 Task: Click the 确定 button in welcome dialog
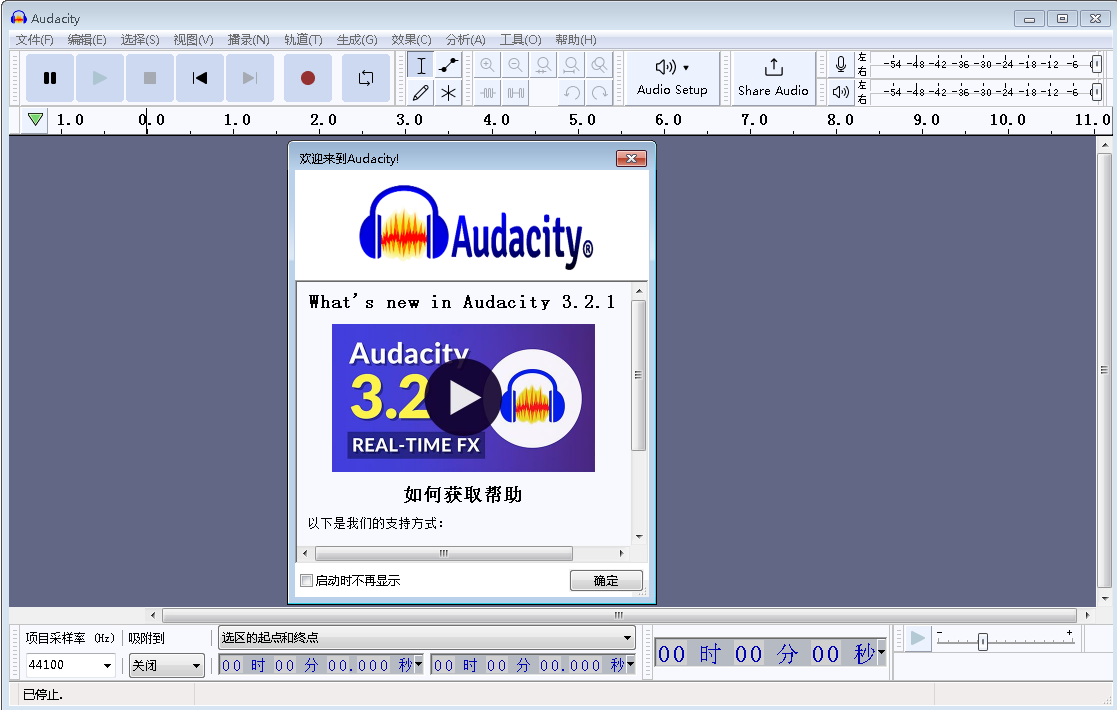coord(606,580)
